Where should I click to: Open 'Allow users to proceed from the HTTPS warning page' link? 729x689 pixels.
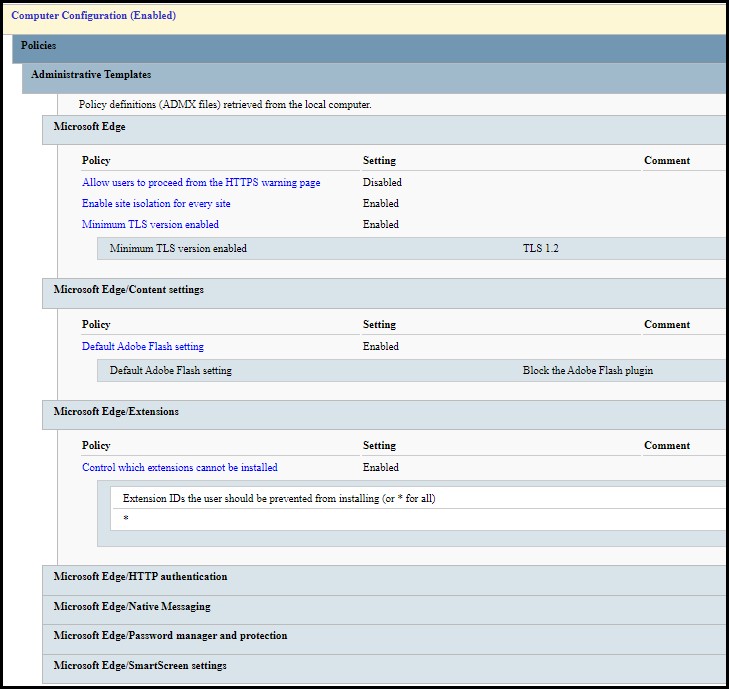pos(201,182)
